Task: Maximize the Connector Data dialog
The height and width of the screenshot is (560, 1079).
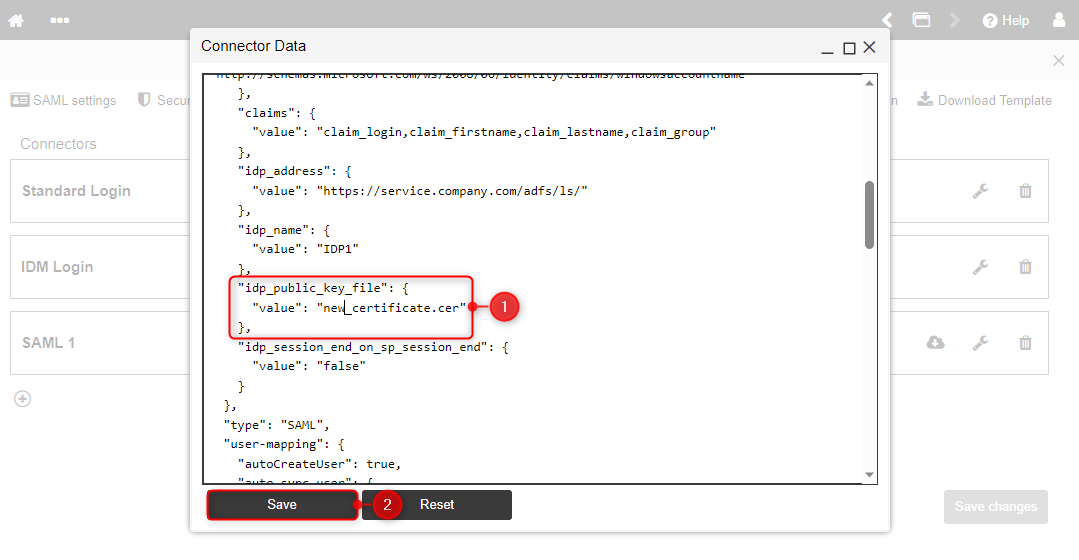Action: click(849, 48)
